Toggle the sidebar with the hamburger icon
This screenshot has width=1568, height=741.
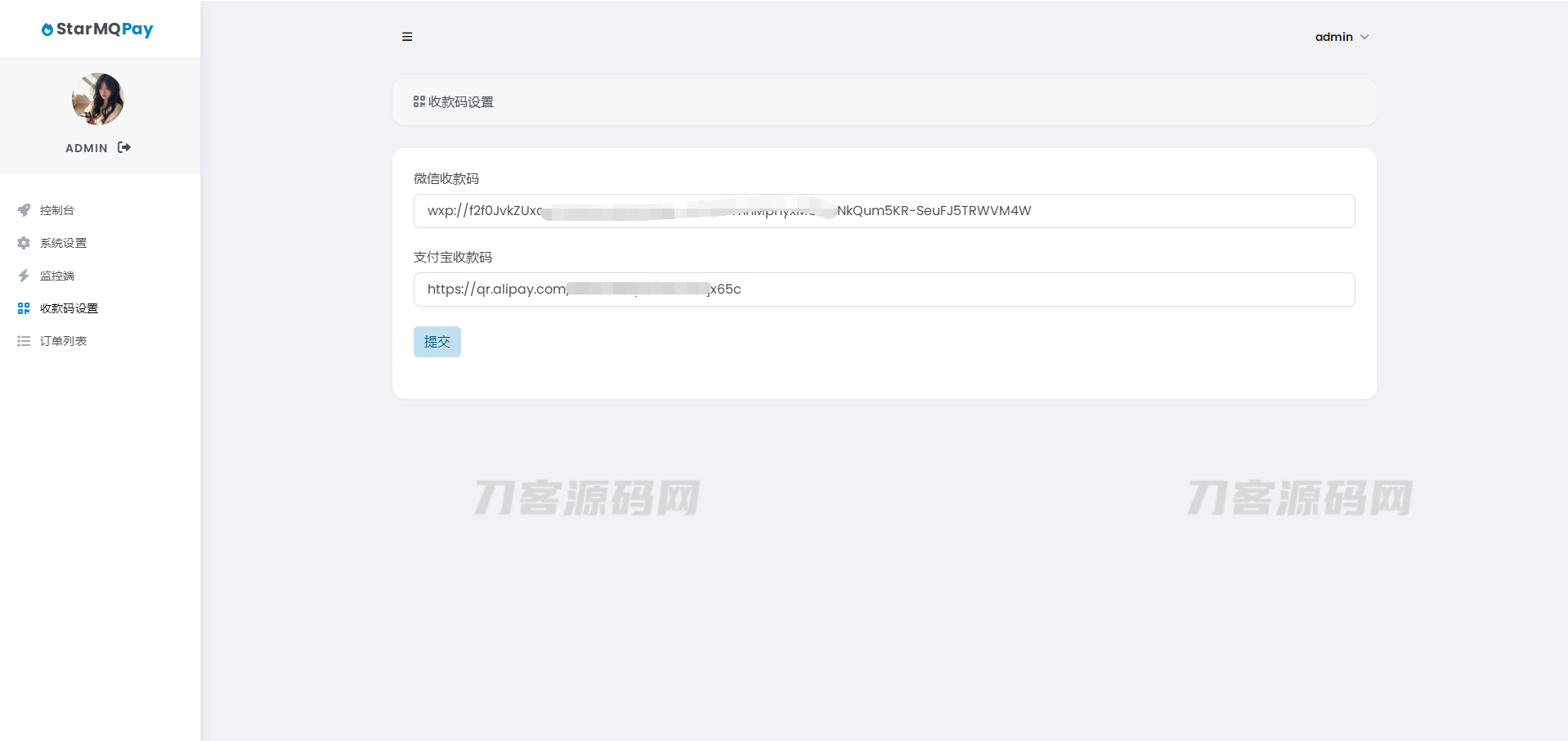(407, 37)
